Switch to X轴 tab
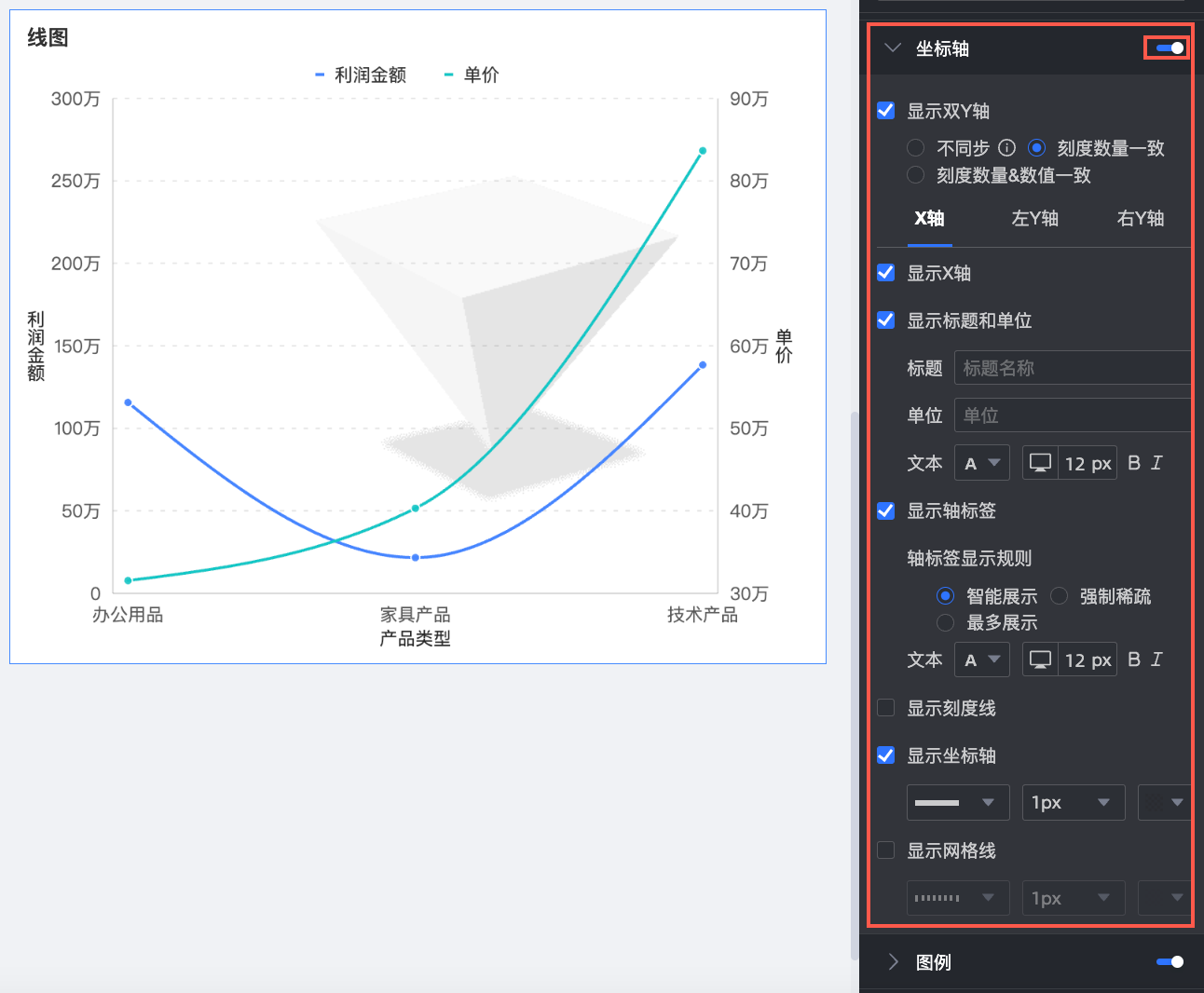The image size is (1204, 993). click(x=929, y=218)
